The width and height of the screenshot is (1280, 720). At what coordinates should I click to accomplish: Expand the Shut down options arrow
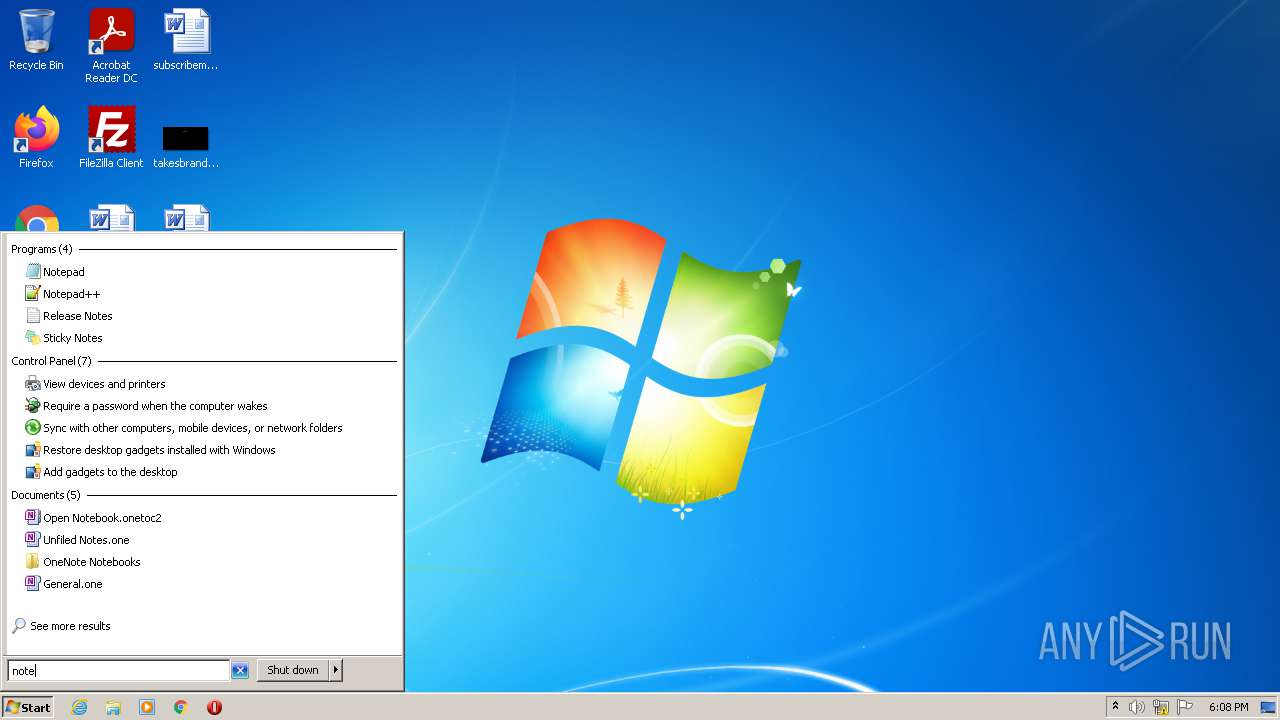[336, 670]
